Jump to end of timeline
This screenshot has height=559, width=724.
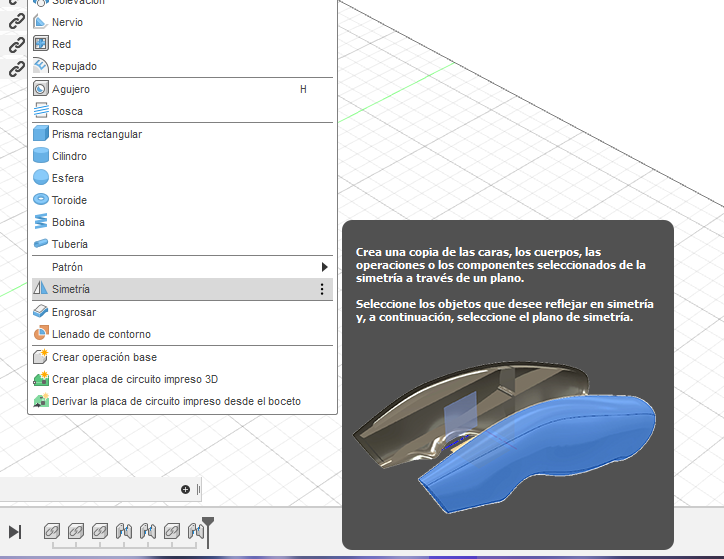click(15, 532)
